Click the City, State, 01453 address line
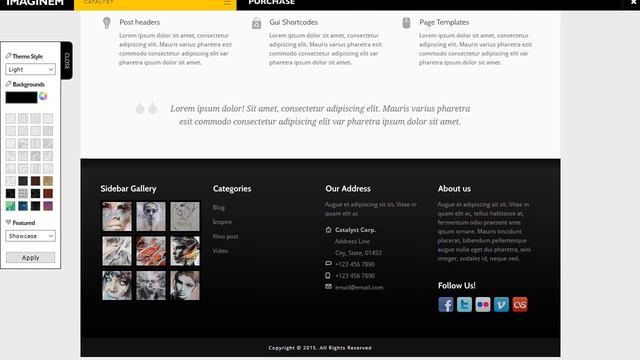 pyautogui.click(x=358, y=253)
